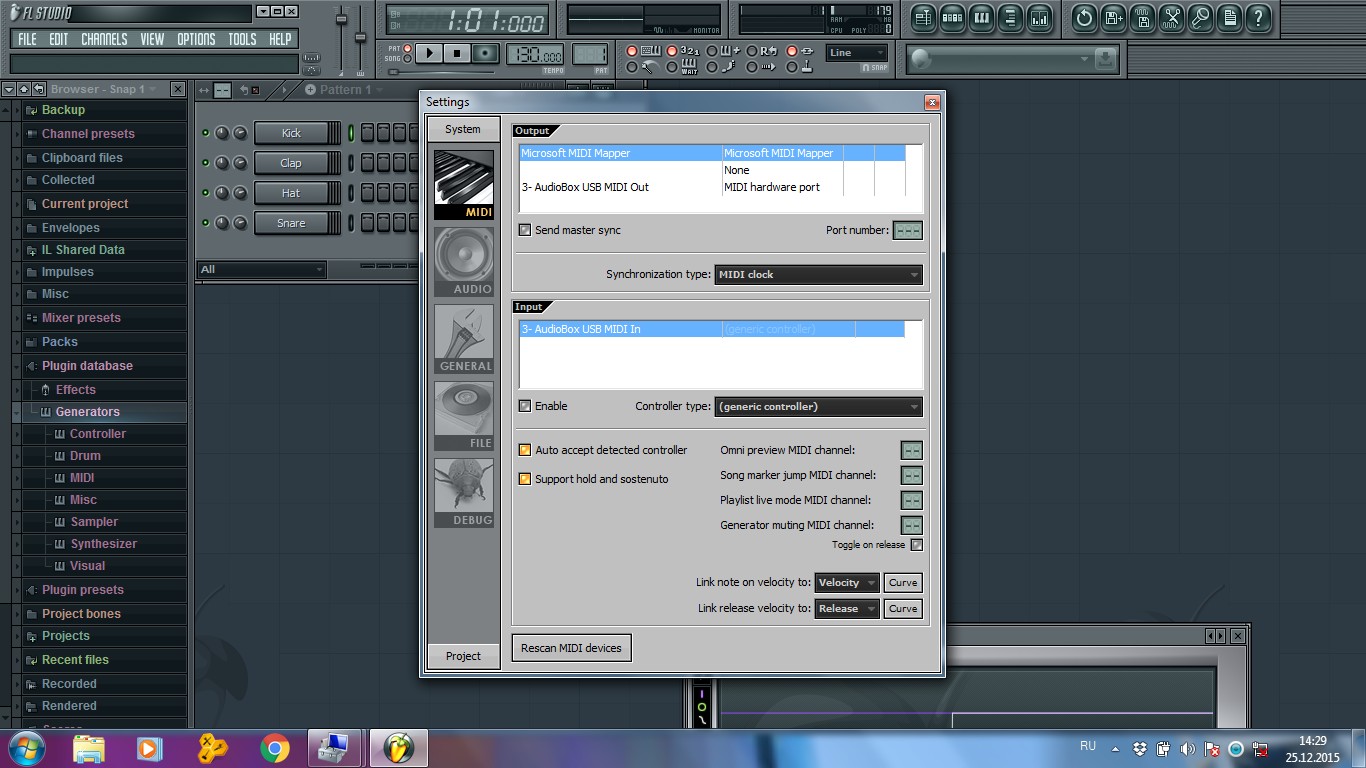Open the FILE menu

click(x=27, y=39)
